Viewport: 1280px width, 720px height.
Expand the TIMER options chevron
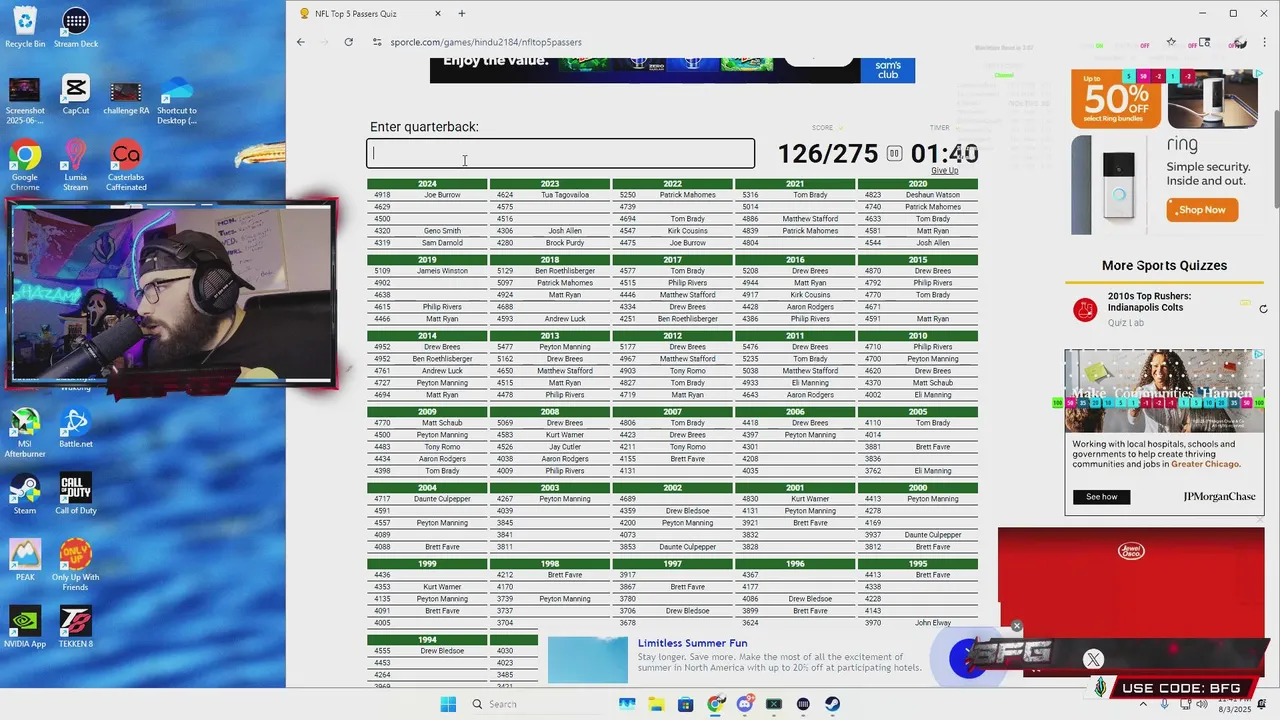tap(957, 128)
